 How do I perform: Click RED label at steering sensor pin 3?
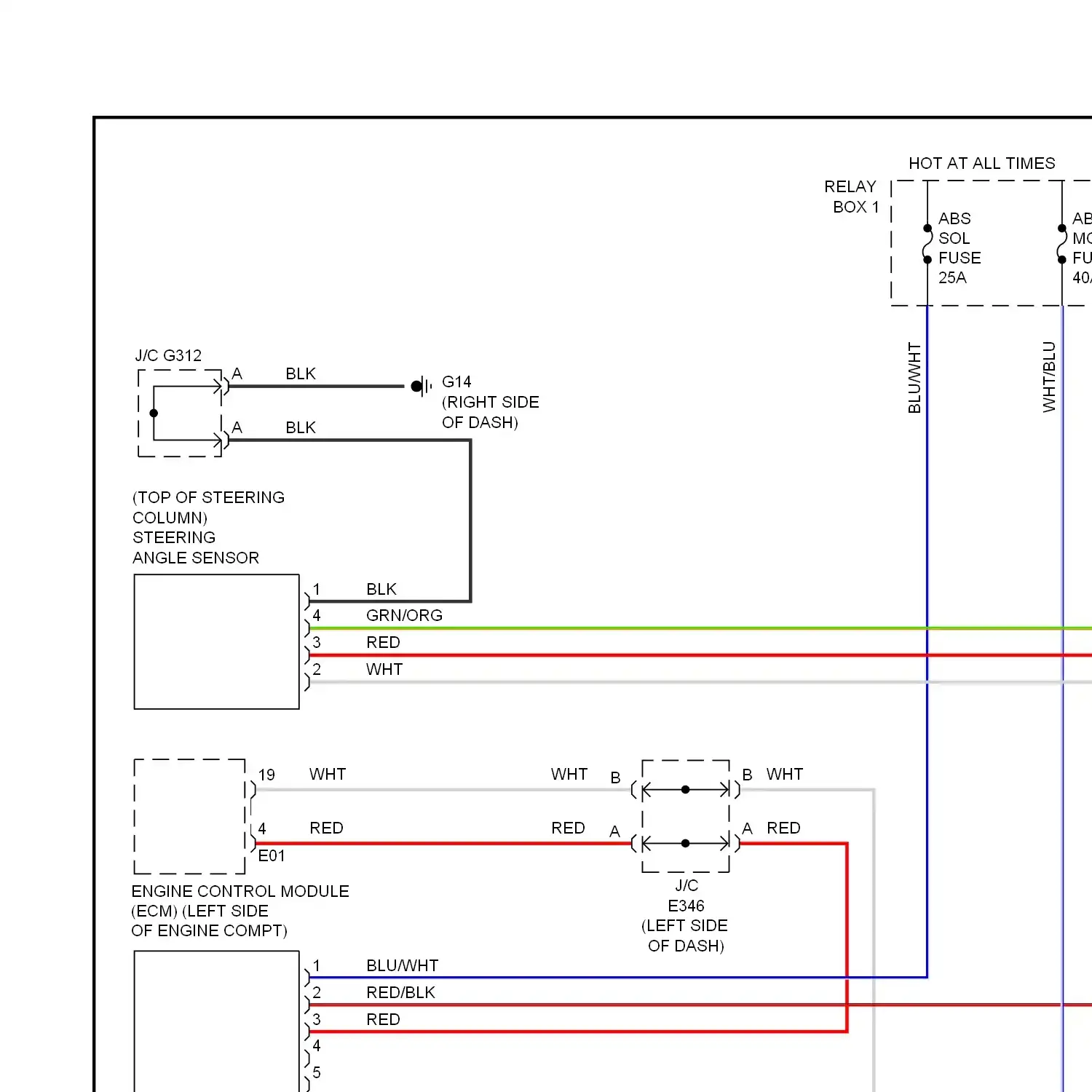383,642
